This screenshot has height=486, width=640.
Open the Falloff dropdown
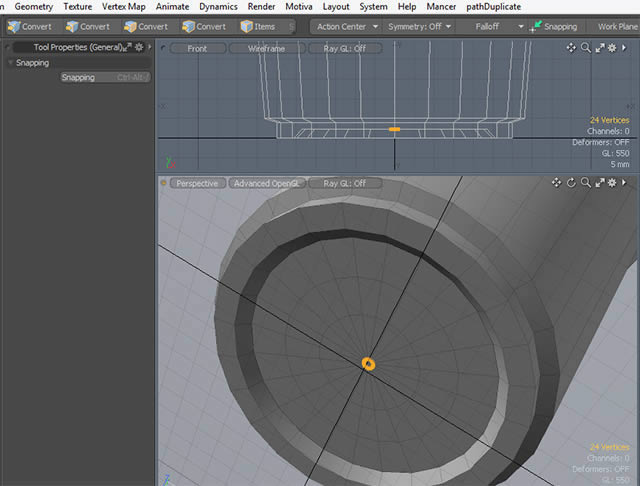492,27
